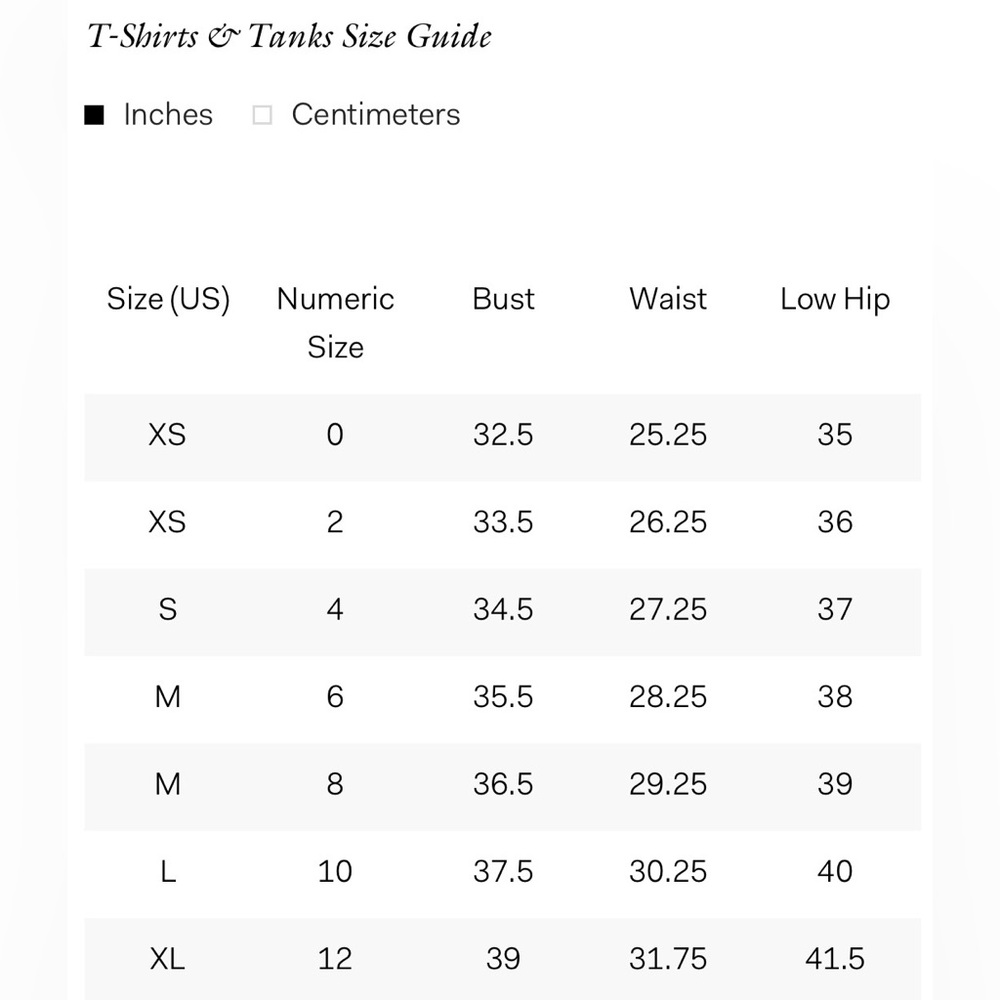1000x1000 pixels.
Task: Click the Centimeters label text
Action: [x=375, y=115]
